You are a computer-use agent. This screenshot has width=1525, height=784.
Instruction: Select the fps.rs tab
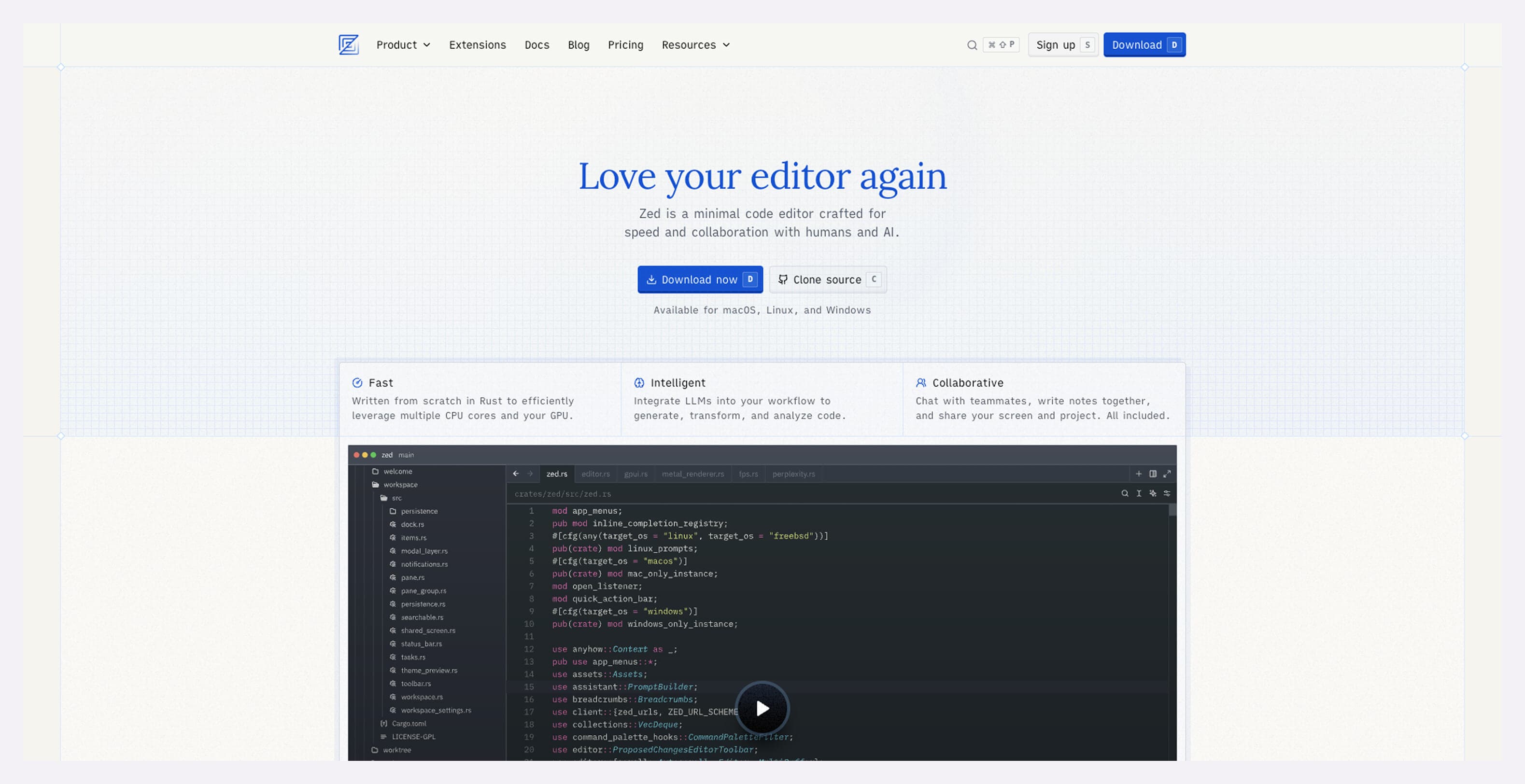[748, 474]
